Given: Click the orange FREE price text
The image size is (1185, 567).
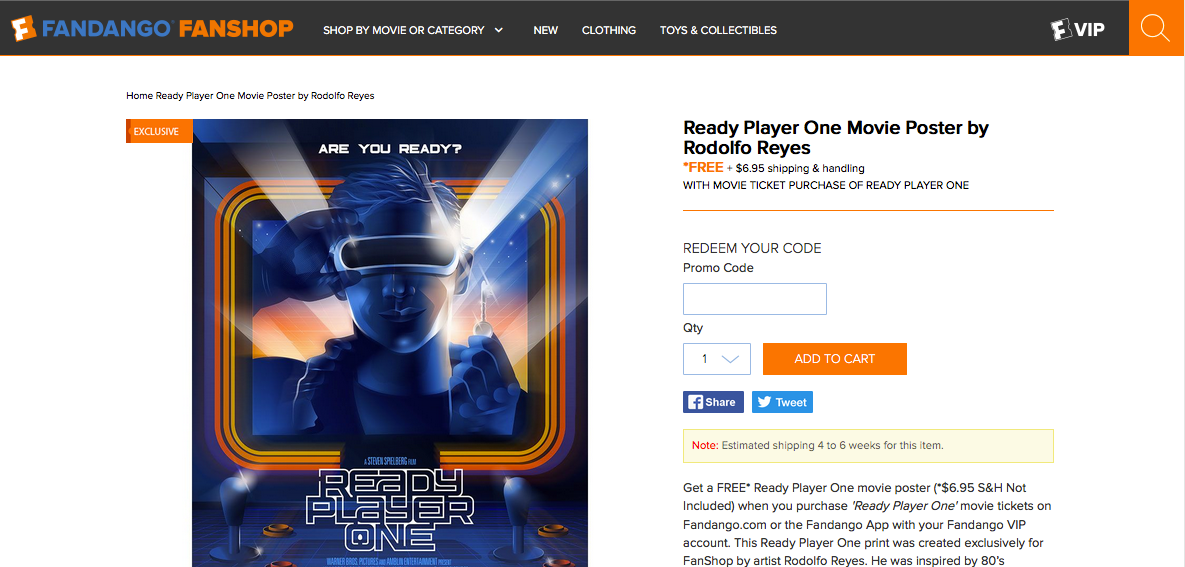Looking at the screenshot, I should [703, 168].
